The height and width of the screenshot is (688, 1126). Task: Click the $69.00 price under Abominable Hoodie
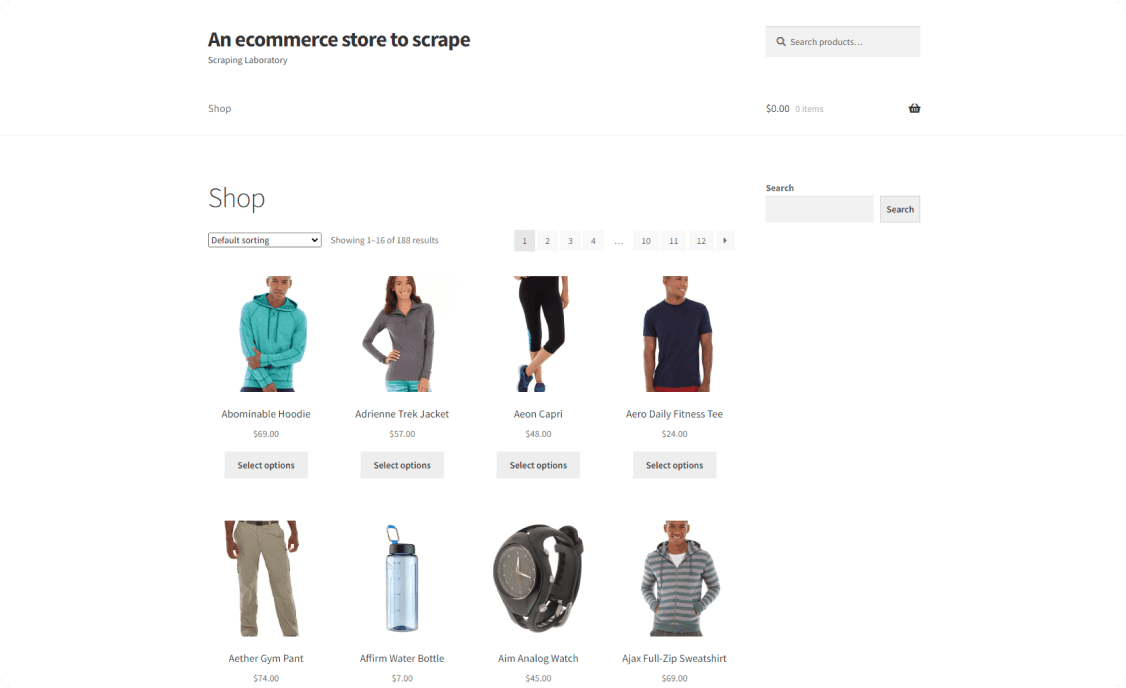[266, 434]
